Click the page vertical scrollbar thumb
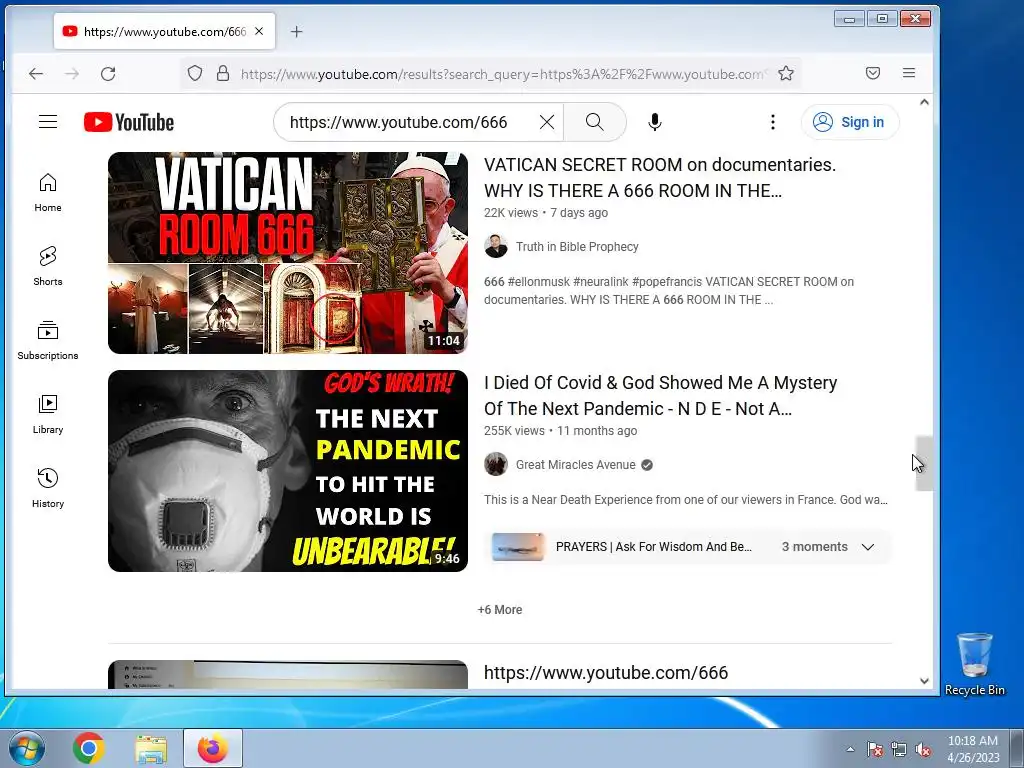This screenshot has width=1024, height=768. (924, 463)
